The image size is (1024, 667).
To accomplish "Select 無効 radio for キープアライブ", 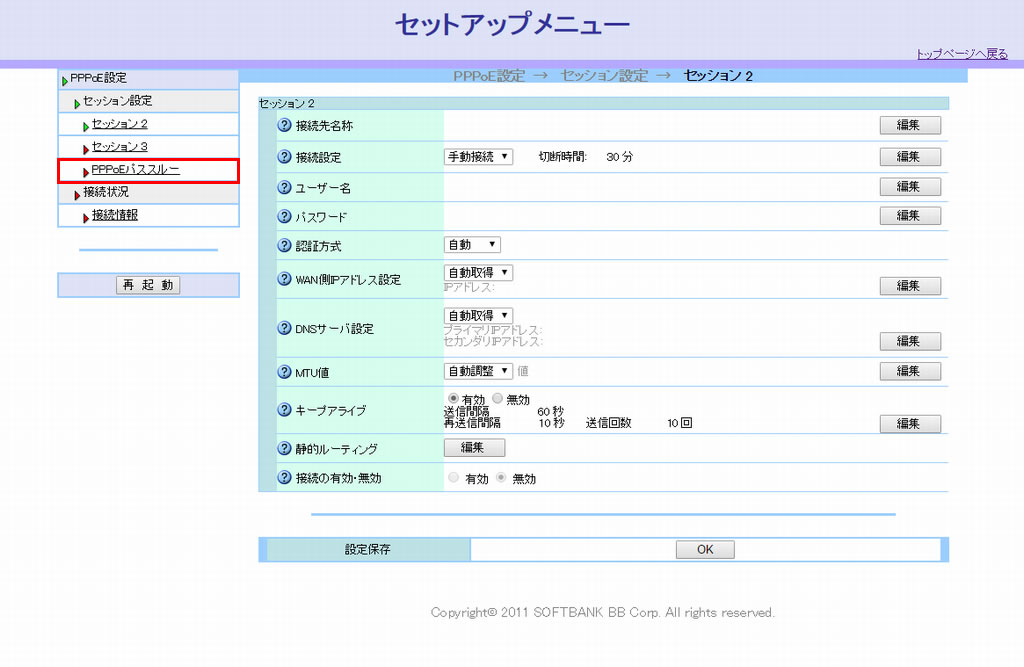I will 498,398.
